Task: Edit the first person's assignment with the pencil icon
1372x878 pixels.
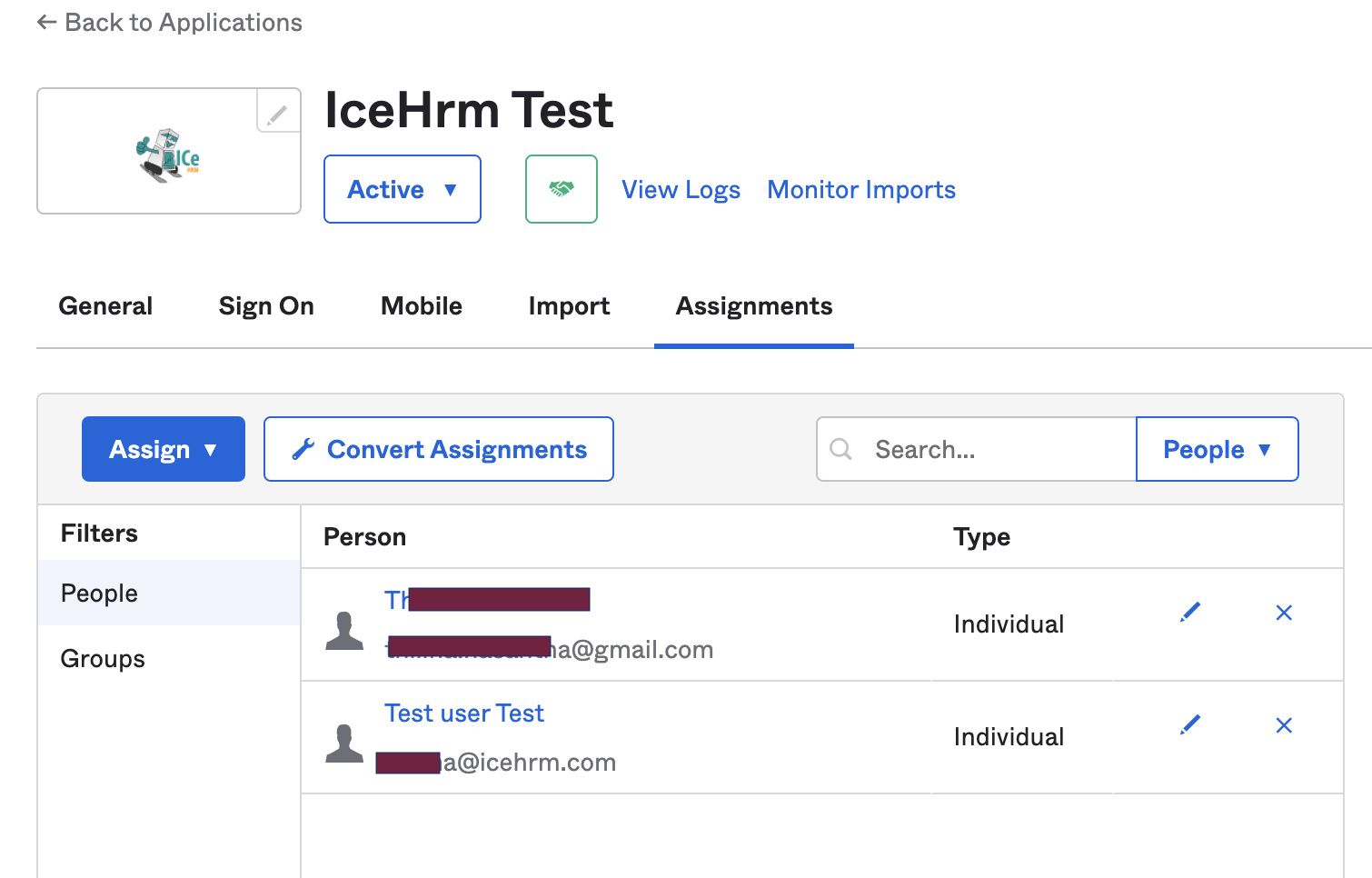Action: pyautogui.click(x=1189, y=613)
